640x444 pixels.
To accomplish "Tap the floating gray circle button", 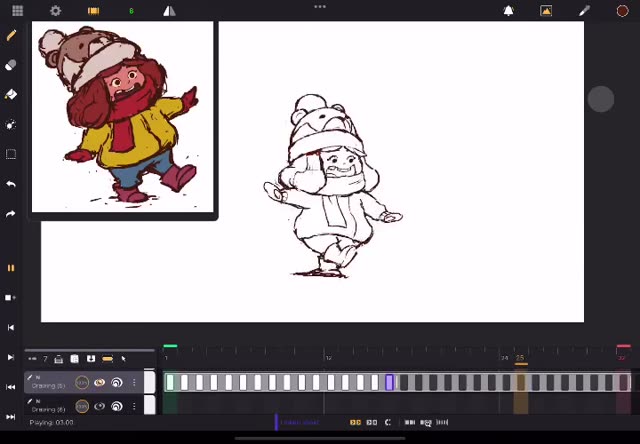I will [601, 99].
